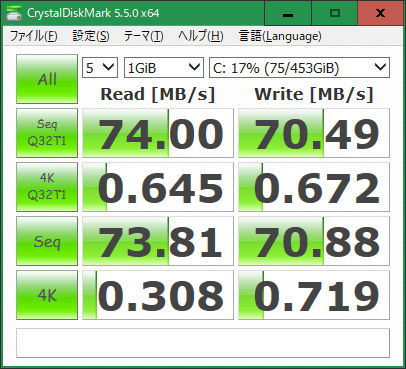Focus the empty comment field at bottom
406x369 pixels.
(x=203, y=343)
